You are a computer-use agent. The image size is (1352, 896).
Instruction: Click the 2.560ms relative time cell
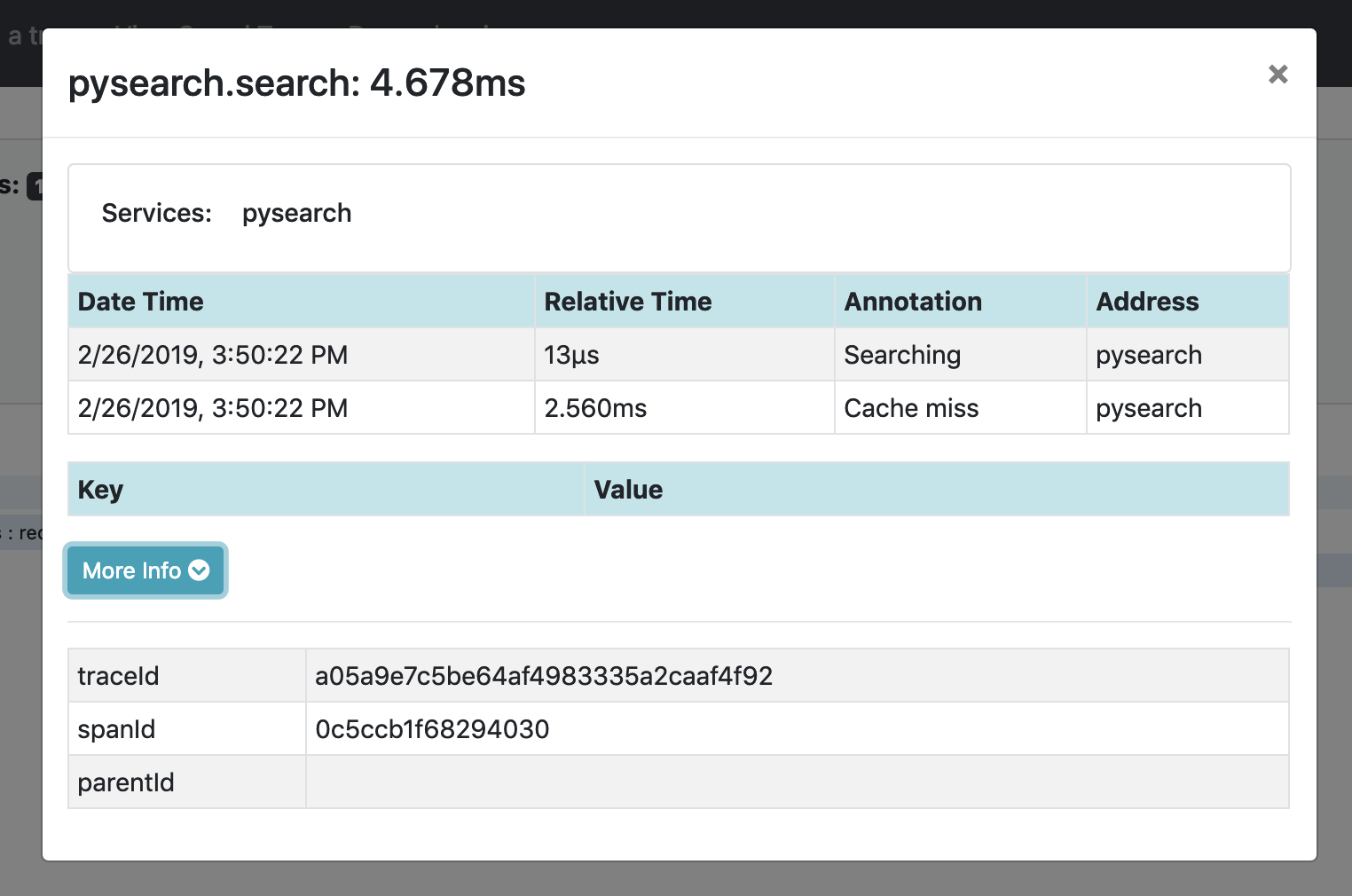click(x=685, y=408)
